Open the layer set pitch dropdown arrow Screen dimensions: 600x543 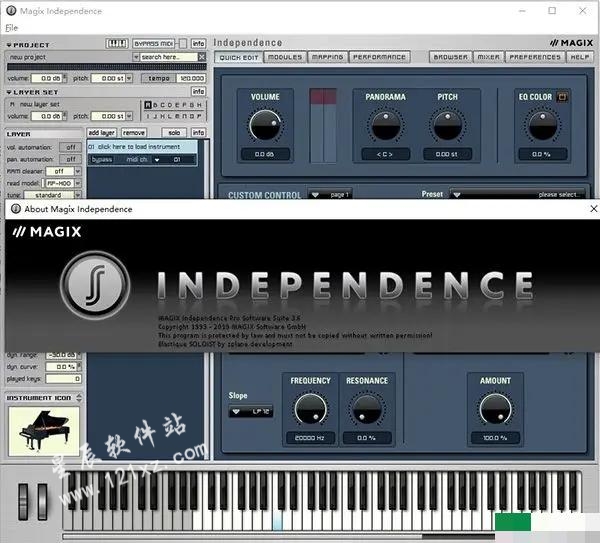(129, 116)
